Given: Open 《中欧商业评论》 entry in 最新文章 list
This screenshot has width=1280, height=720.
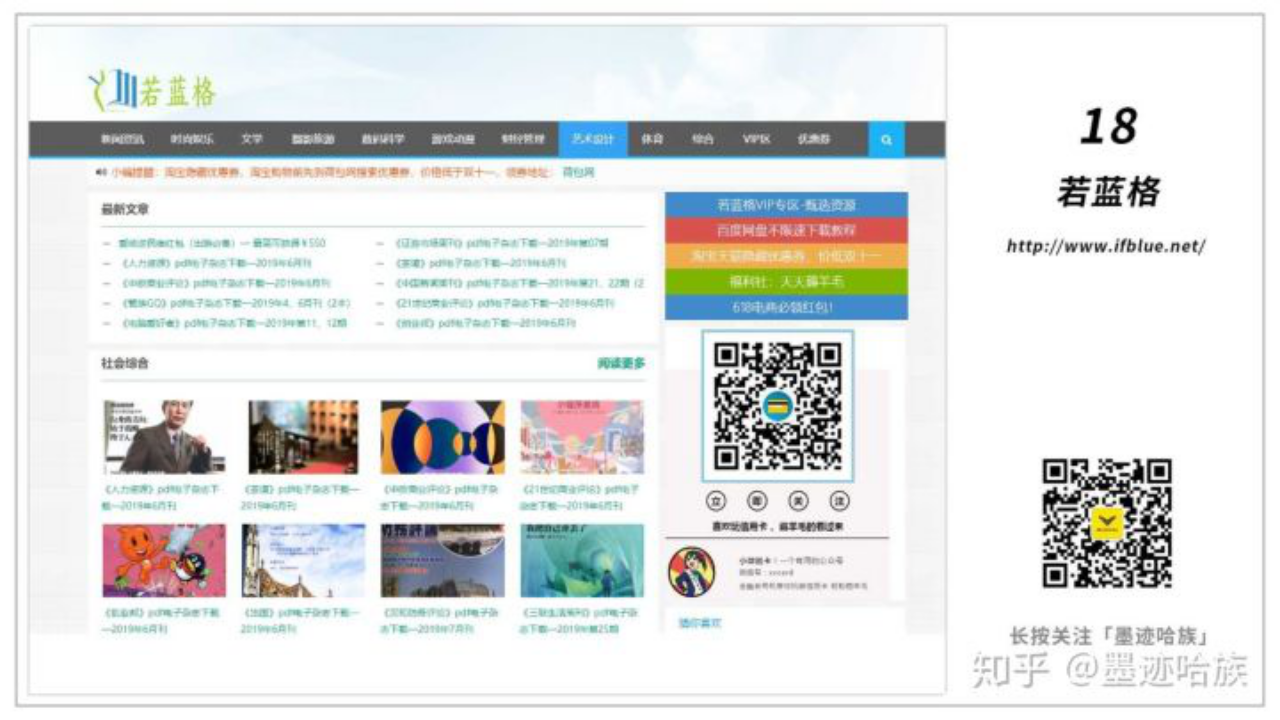Looking at the screenshot, I should pyautogui.click(x=225, y=283).
